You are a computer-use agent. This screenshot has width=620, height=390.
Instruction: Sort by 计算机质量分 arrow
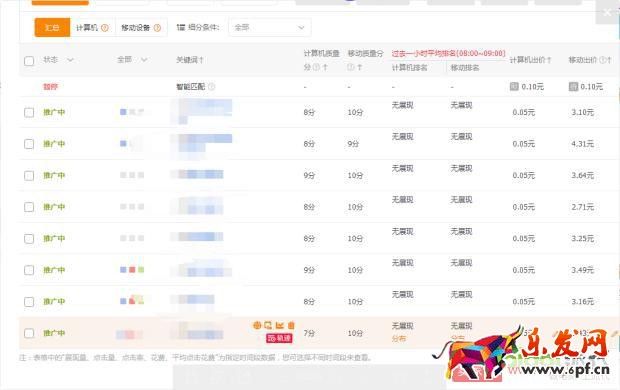click(325, 68)
